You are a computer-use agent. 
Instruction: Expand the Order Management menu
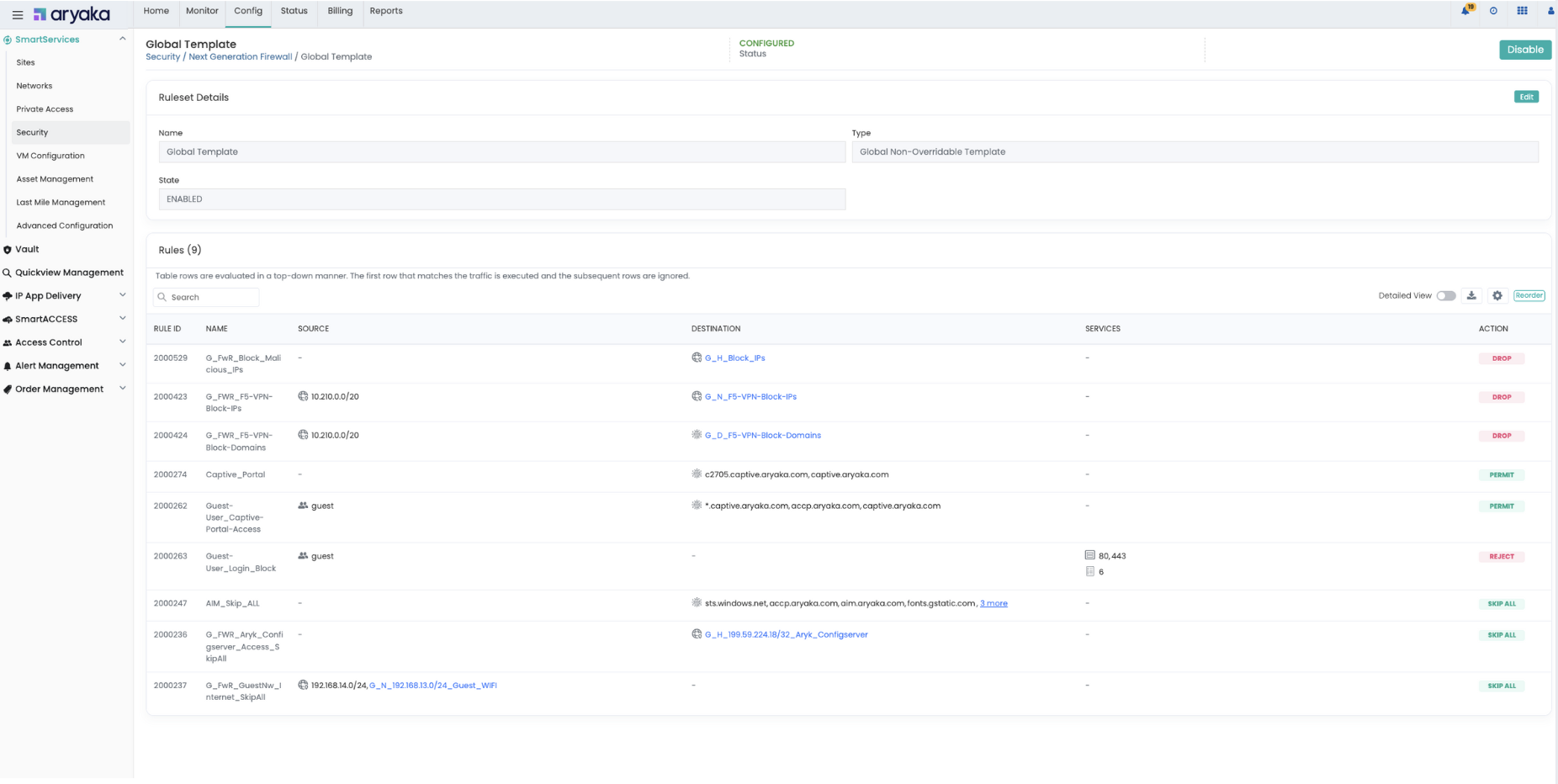pos(123,389)
